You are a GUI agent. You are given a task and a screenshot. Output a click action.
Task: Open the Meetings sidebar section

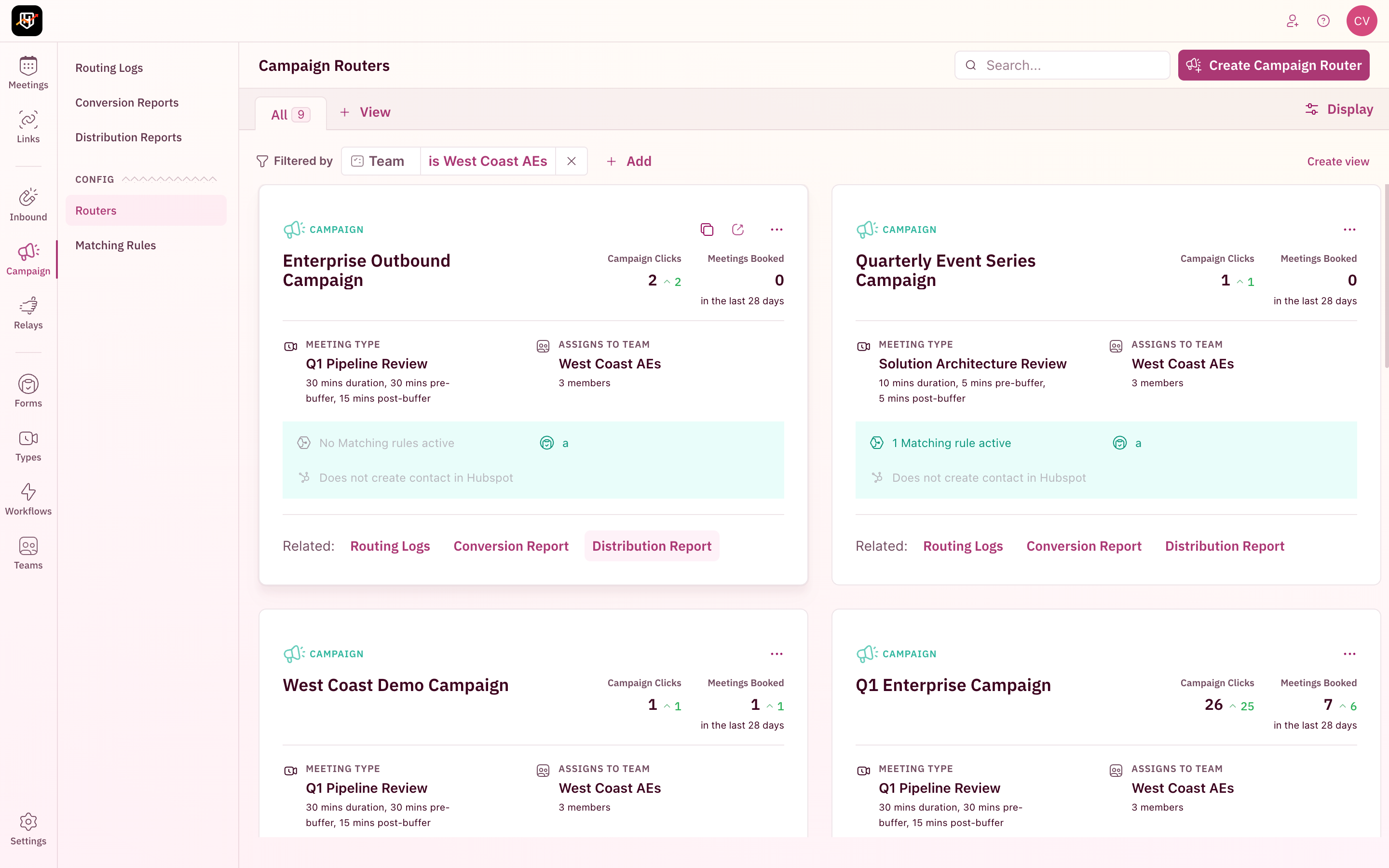click(28, 73)
